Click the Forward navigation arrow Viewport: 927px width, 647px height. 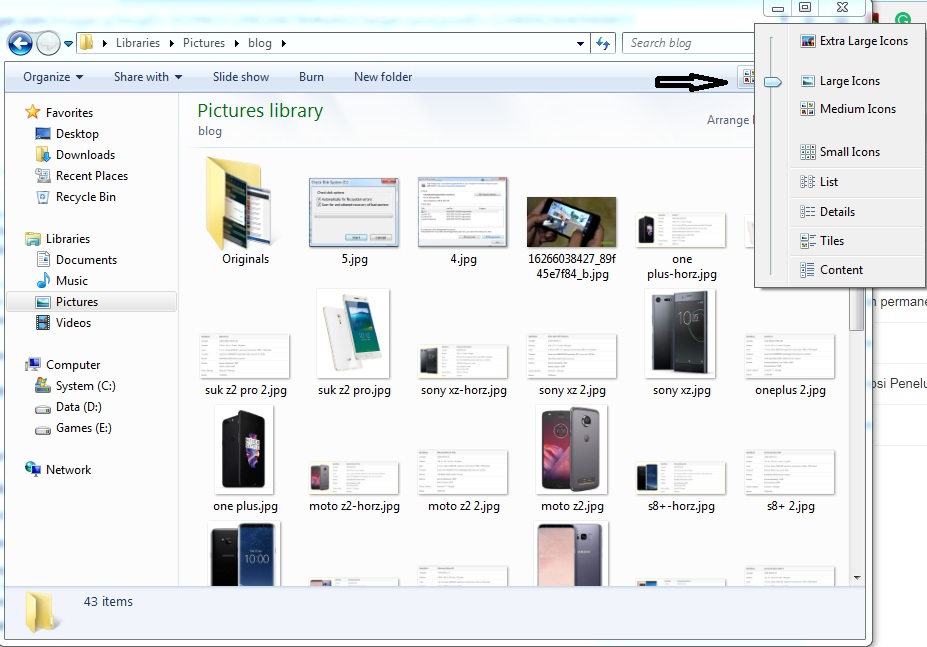[47, 43]
